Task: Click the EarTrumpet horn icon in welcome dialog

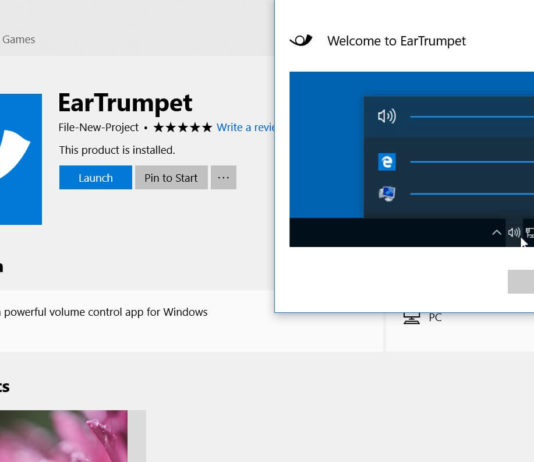Action: tap(301, 41)
